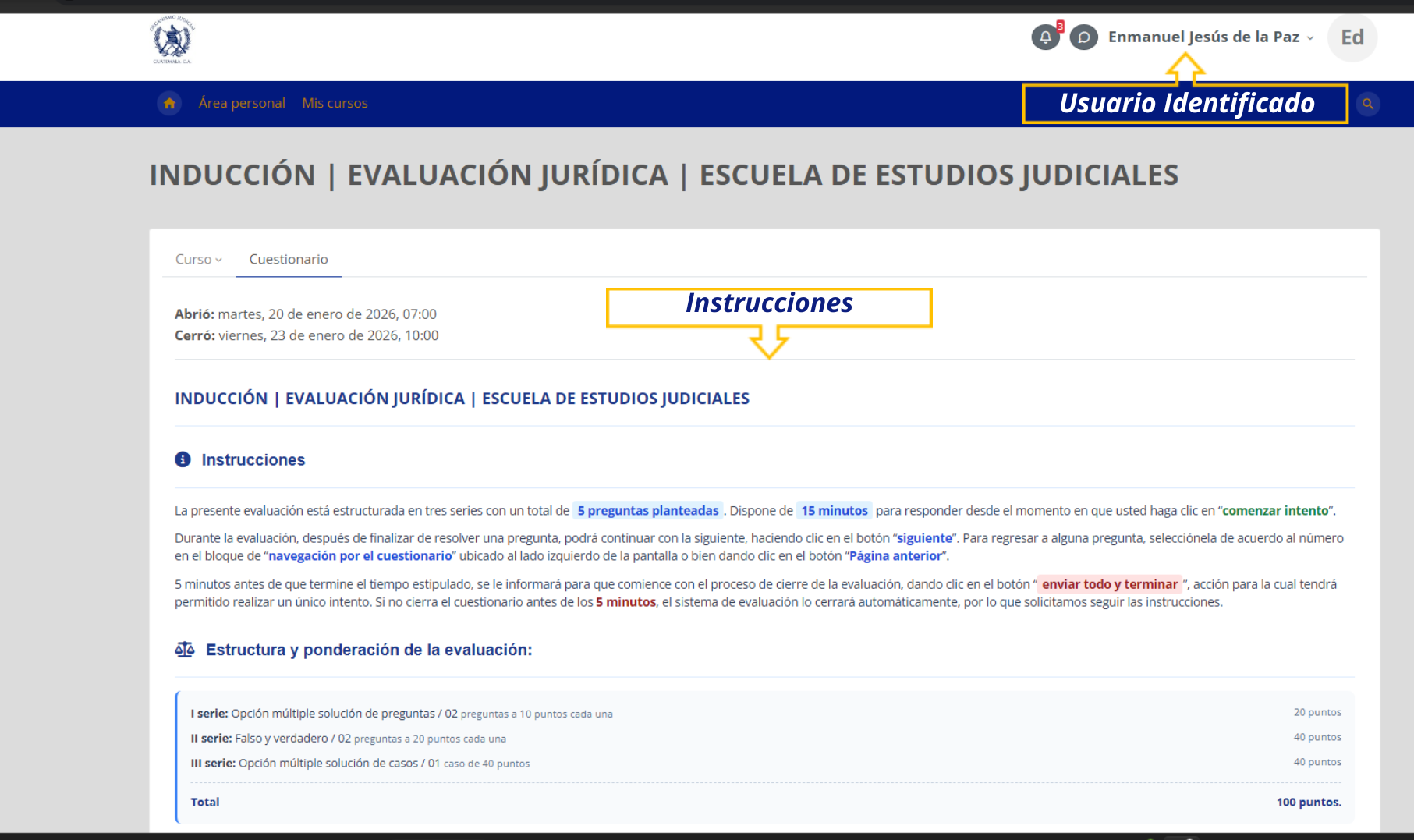Click the home icon in navigation bar
Screen dimensions: 1414x840
click(169, 103)
